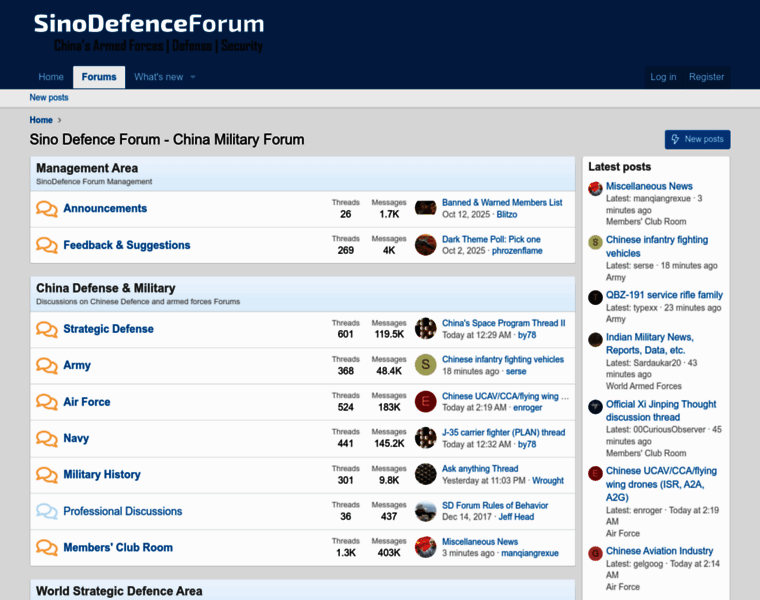Image resolution: width=760 pixels, height=600 pixels.
Task: Open avatar next to Miscellaneous News in Latest posts
Action: click(x=595, y=189)
